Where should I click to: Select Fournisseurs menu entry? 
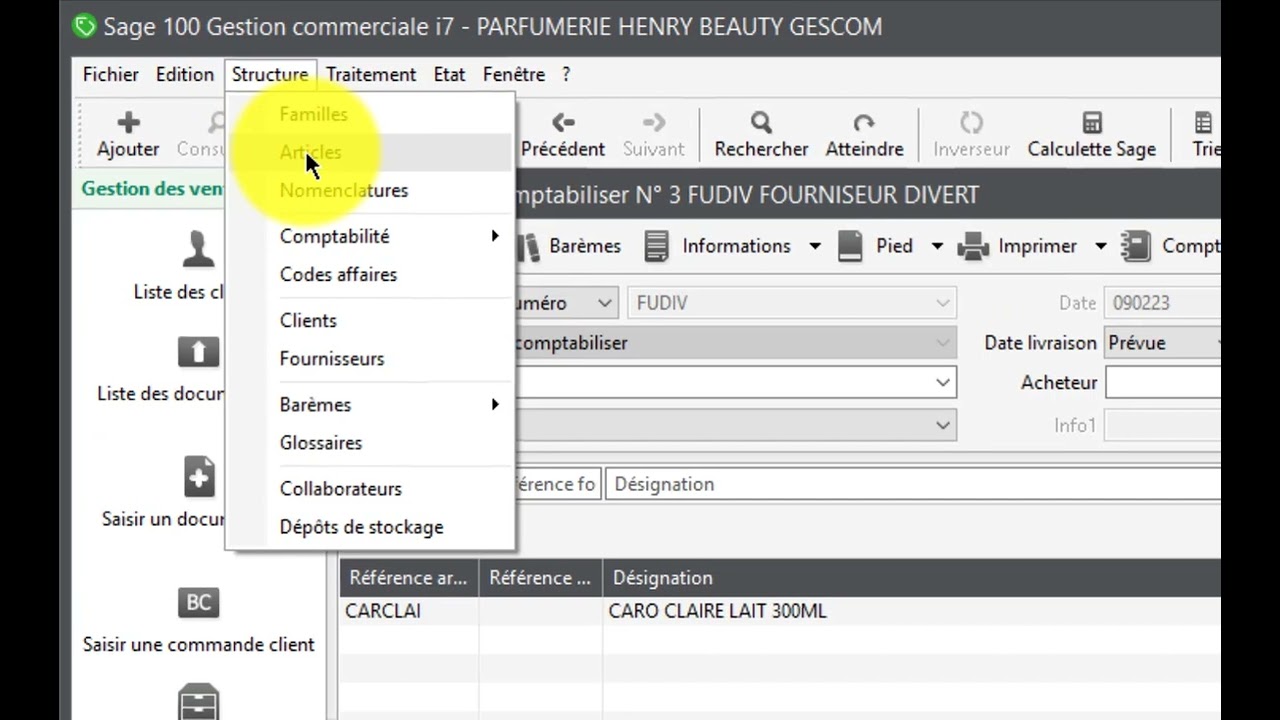(370, 358)
